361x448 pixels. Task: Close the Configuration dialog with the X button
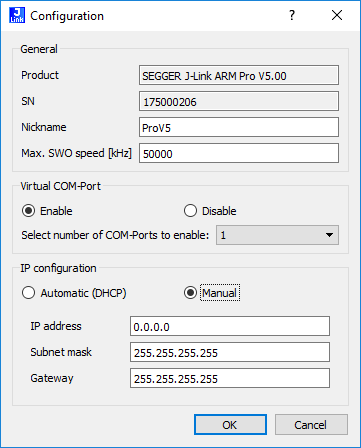(337, 15)
